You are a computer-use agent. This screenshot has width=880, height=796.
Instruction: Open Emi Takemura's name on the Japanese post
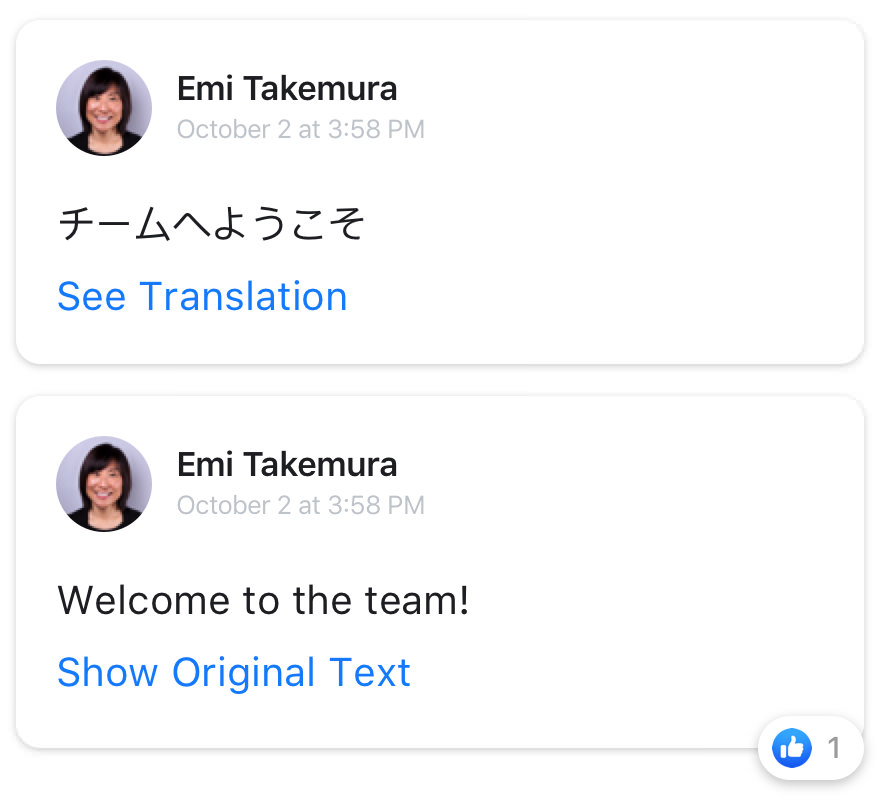pyautogui.click(x=287, y=89)
